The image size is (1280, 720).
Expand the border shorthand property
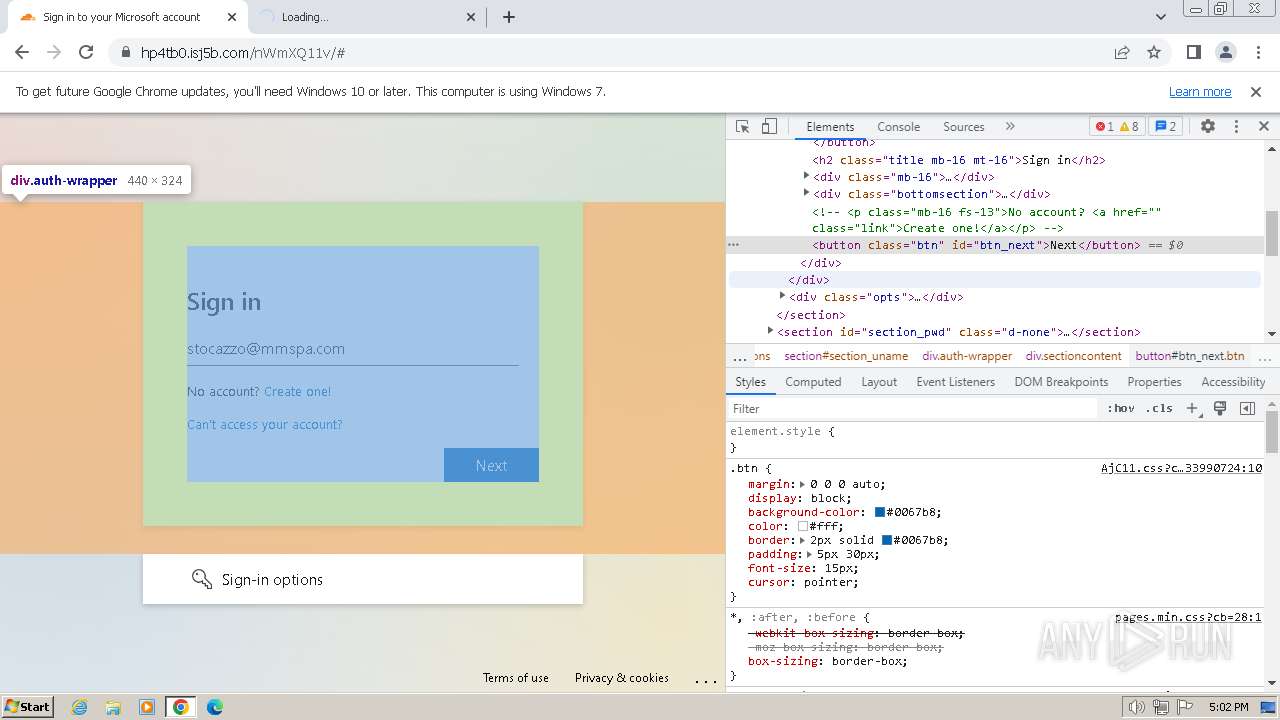803,540
